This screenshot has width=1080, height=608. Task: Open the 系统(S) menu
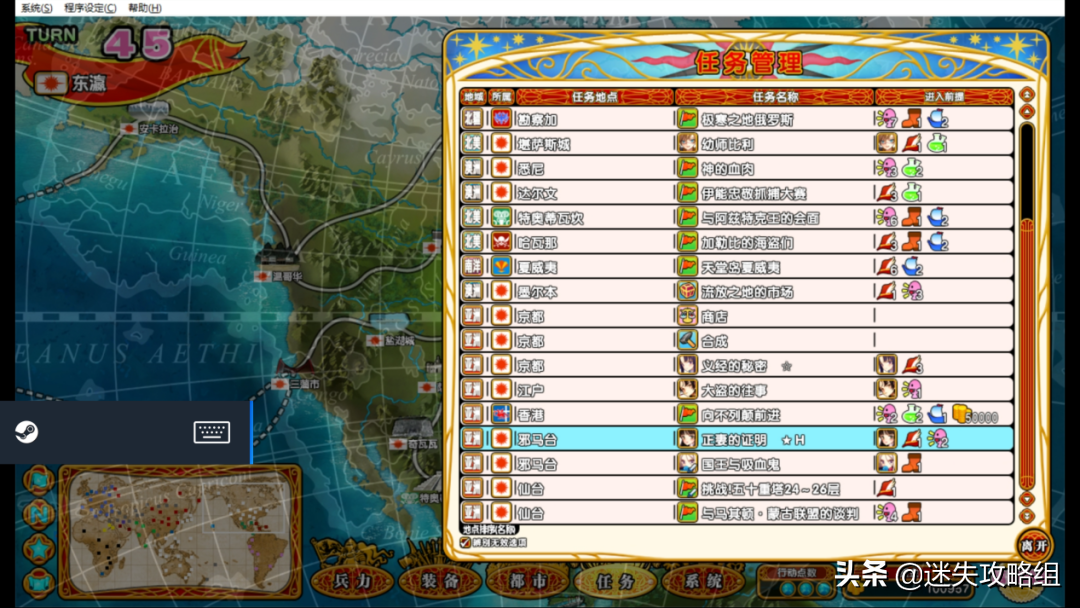click(x=36, y=8)
